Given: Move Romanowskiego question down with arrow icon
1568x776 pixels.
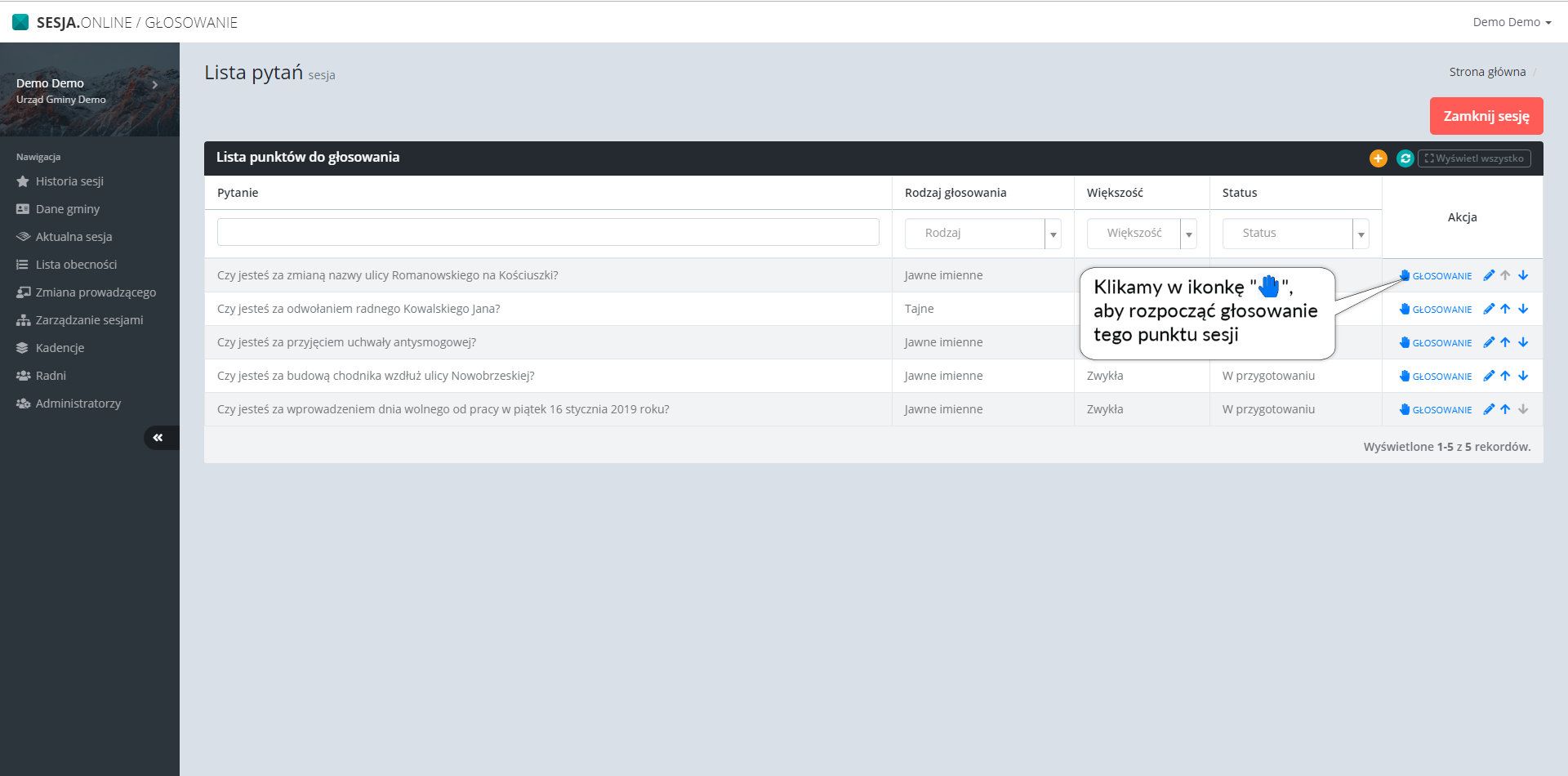Looking at the screenshot, I should [1523, 276].
